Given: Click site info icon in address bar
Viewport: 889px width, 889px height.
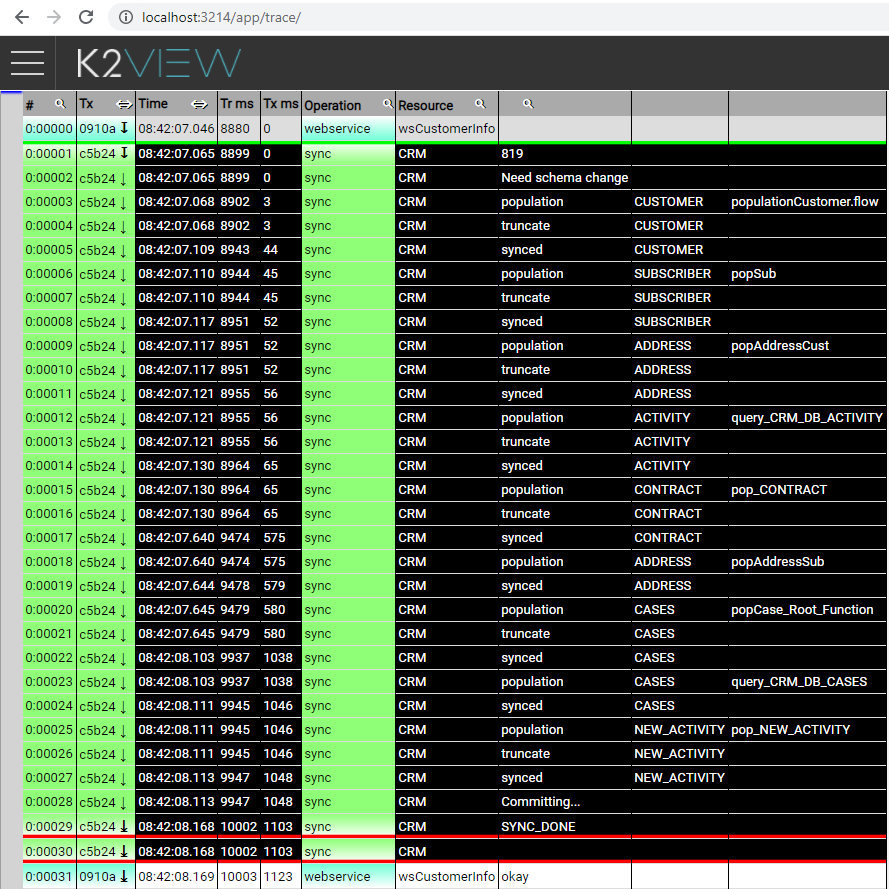Looking at the screenshot, I should pos(125,18).
